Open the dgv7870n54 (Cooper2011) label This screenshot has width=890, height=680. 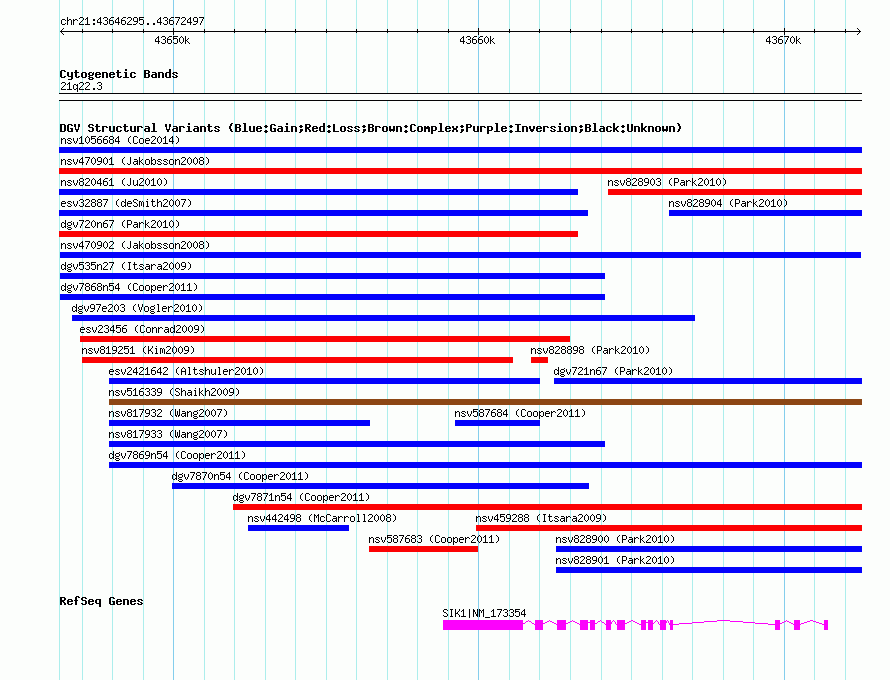point(240,476)
